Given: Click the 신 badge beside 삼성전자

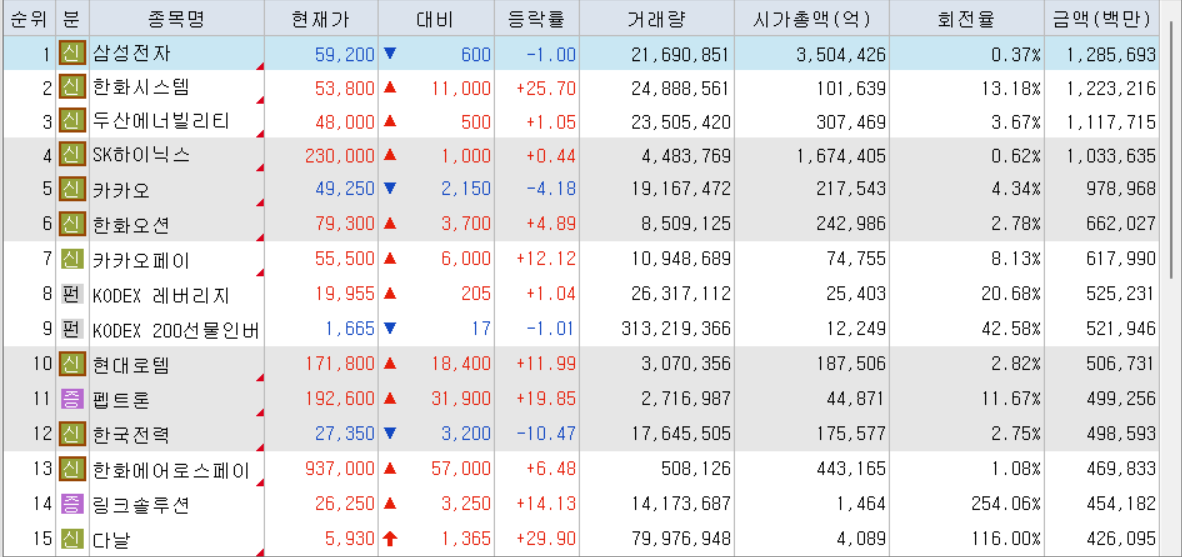Looking at the screenshot, I should point(72,54).
